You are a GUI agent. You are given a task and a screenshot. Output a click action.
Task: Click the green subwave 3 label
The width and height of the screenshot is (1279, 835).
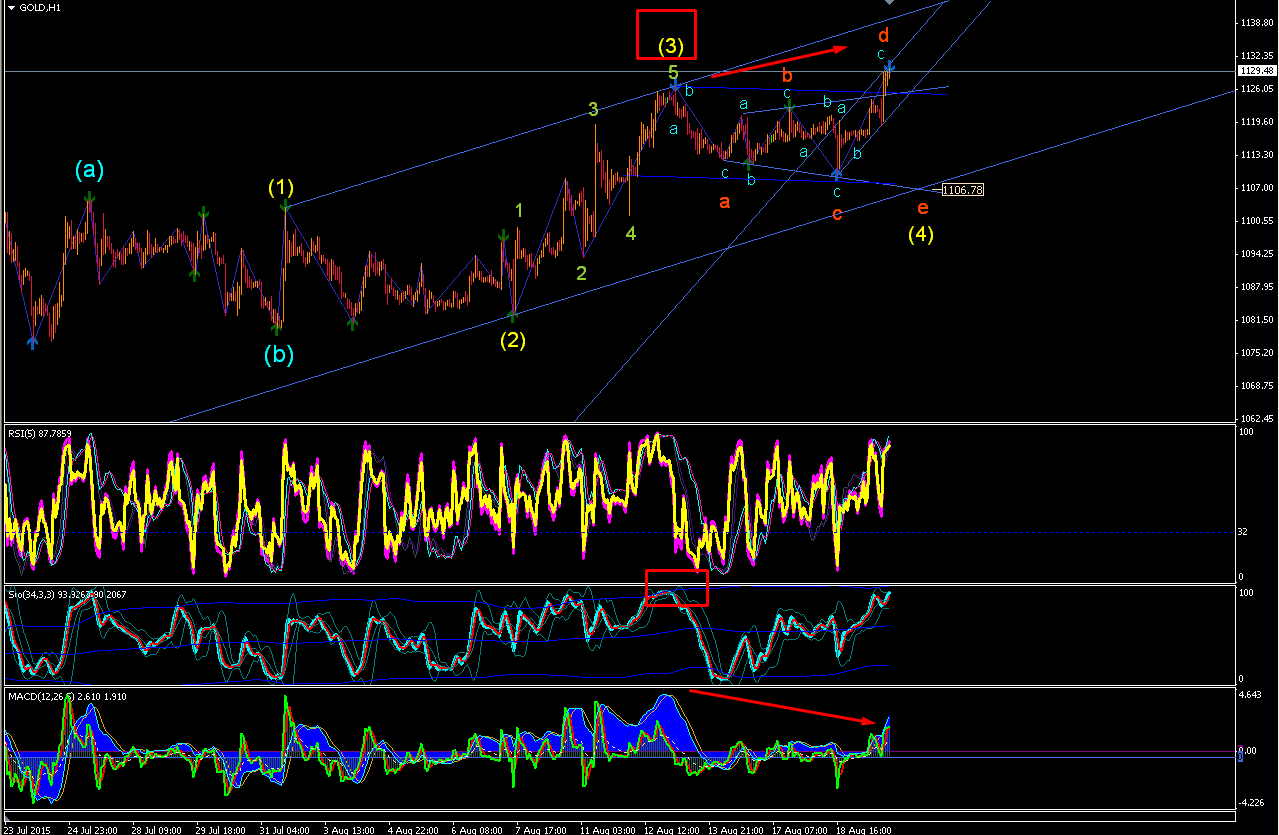(x=593, y=109)
